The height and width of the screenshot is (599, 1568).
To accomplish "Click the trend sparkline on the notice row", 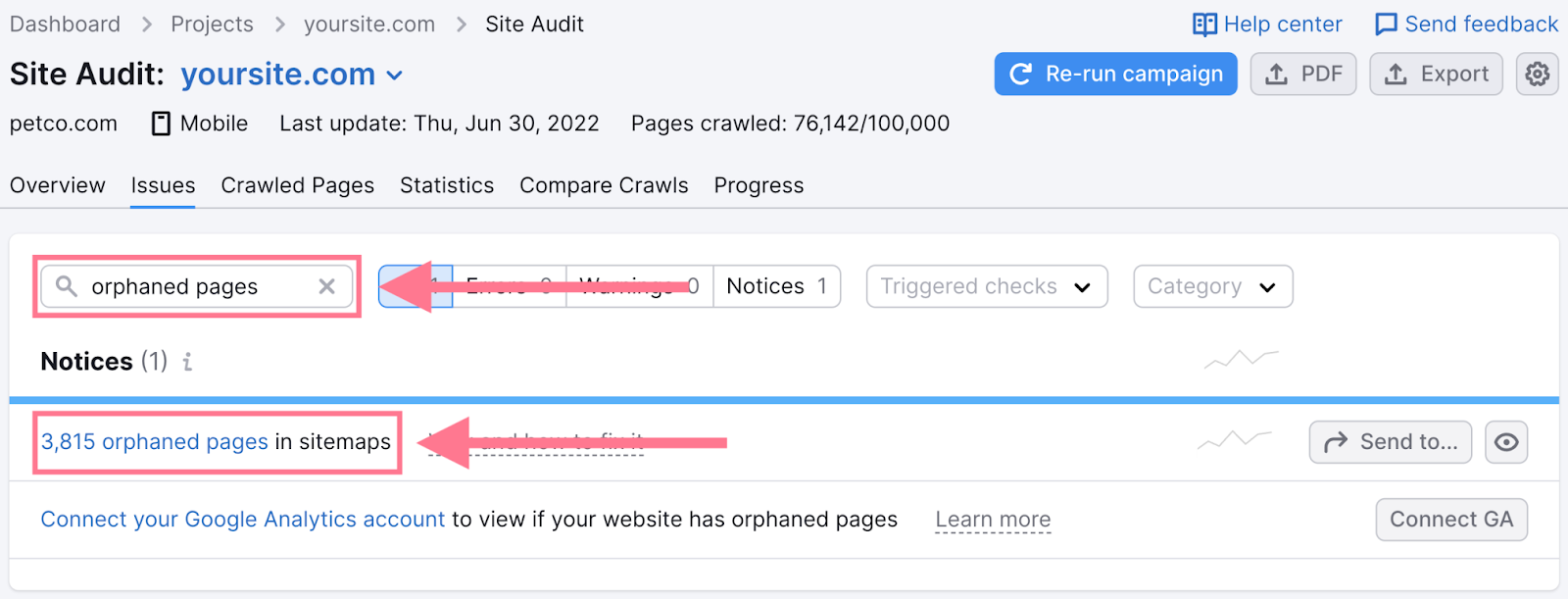I will [x=1239, y=442].
